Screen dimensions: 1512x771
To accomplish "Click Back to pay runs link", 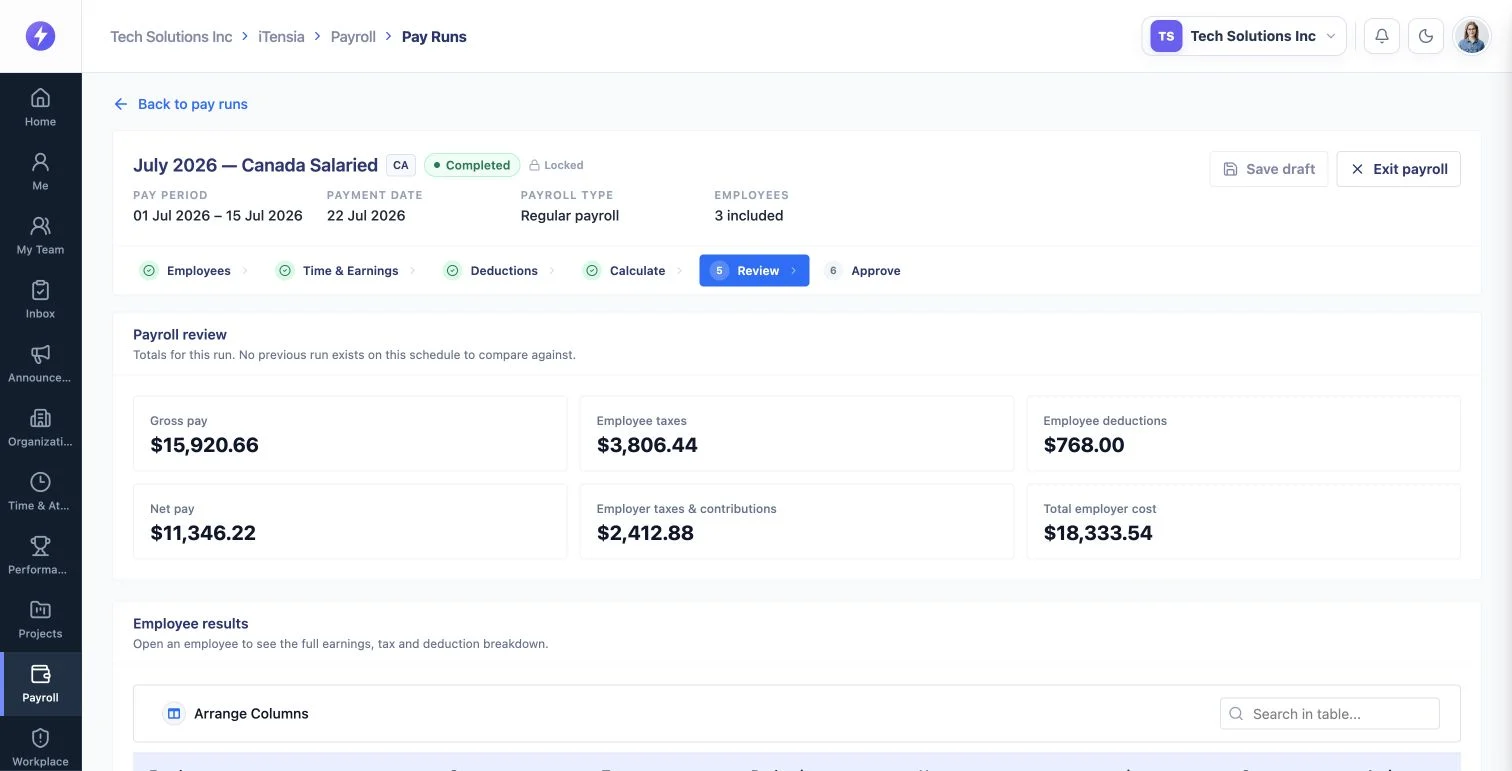I will [x=181, y=104].
